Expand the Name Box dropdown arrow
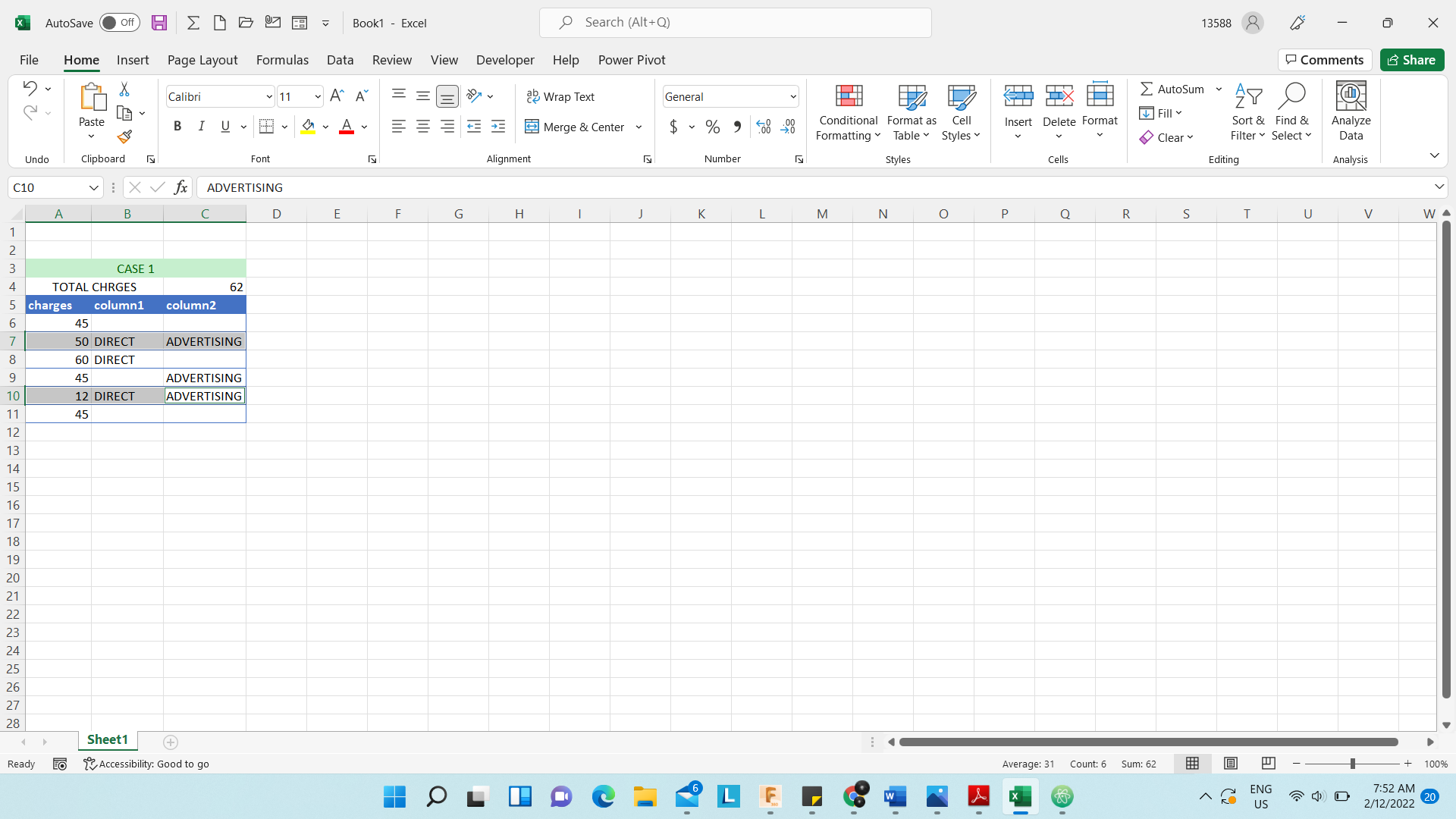Screen dimensions: 1456x819 coord(93,187)
